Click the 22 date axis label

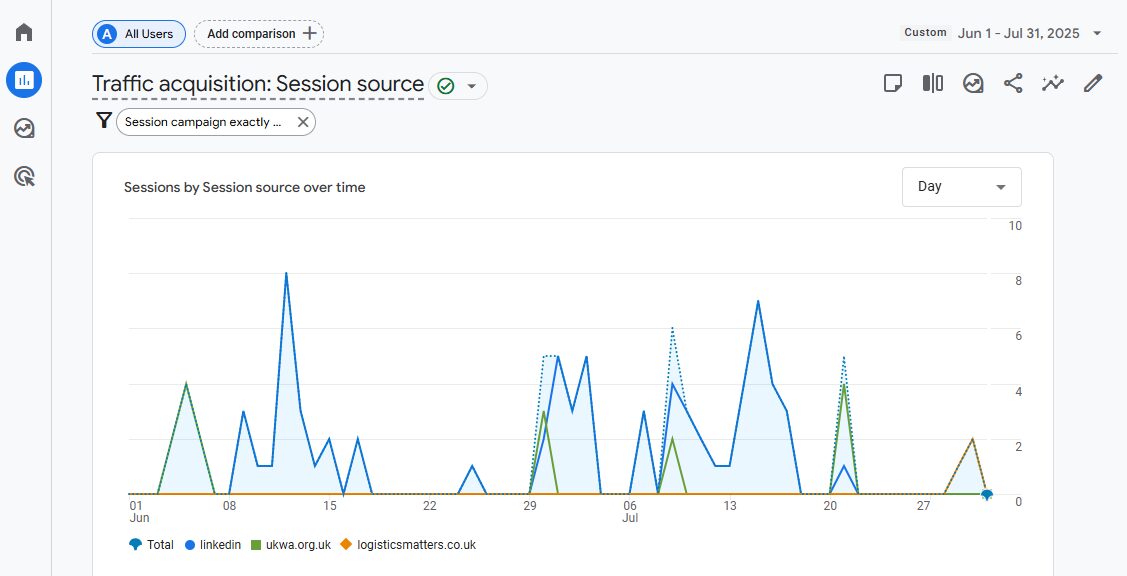click(x=429, y=506)
